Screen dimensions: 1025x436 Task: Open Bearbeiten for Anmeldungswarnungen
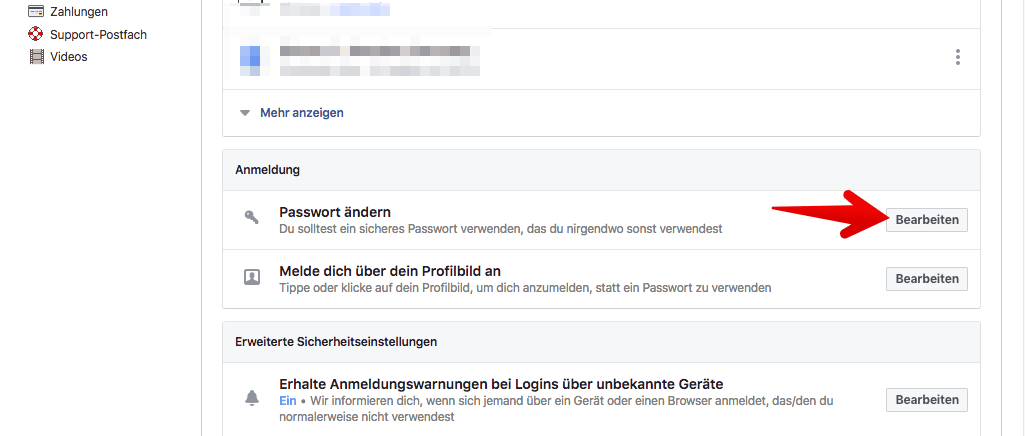(x=927, y=399)
